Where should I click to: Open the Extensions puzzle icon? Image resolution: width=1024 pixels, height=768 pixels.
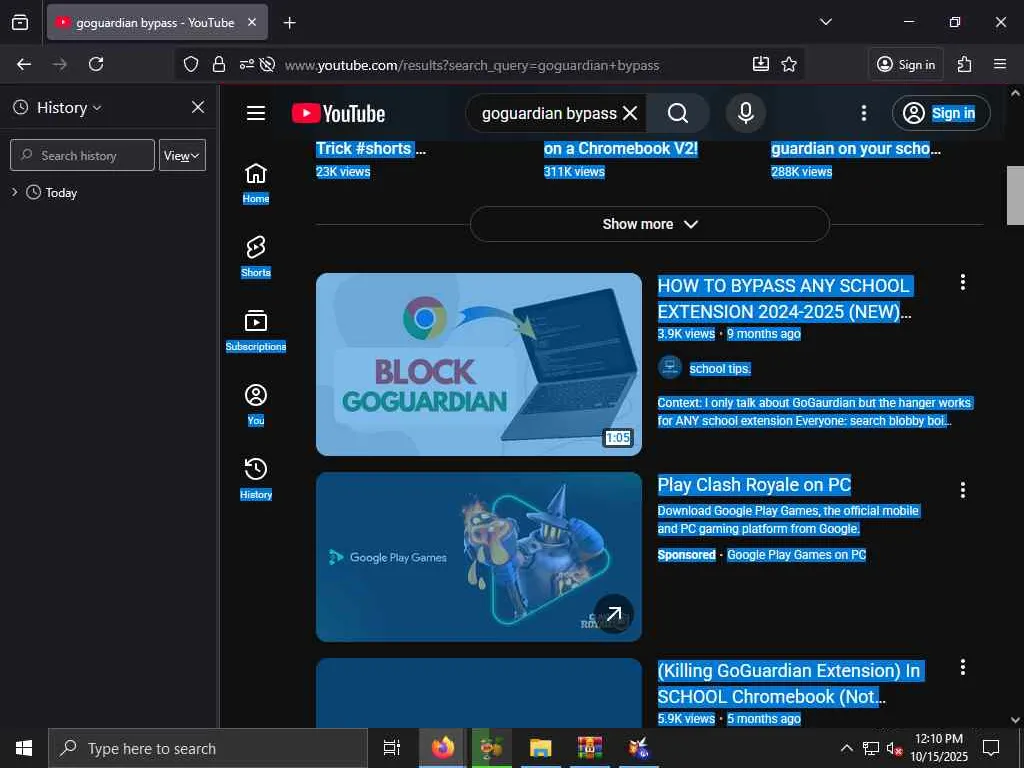click(x=964, y=64)
